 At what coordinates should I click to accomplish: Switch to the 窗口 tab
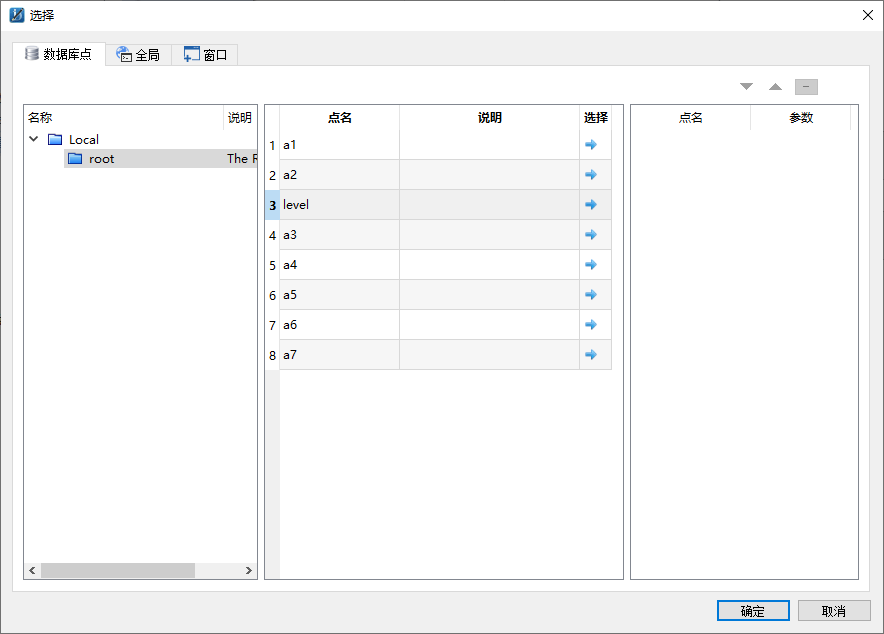click(x=205, y=55)
